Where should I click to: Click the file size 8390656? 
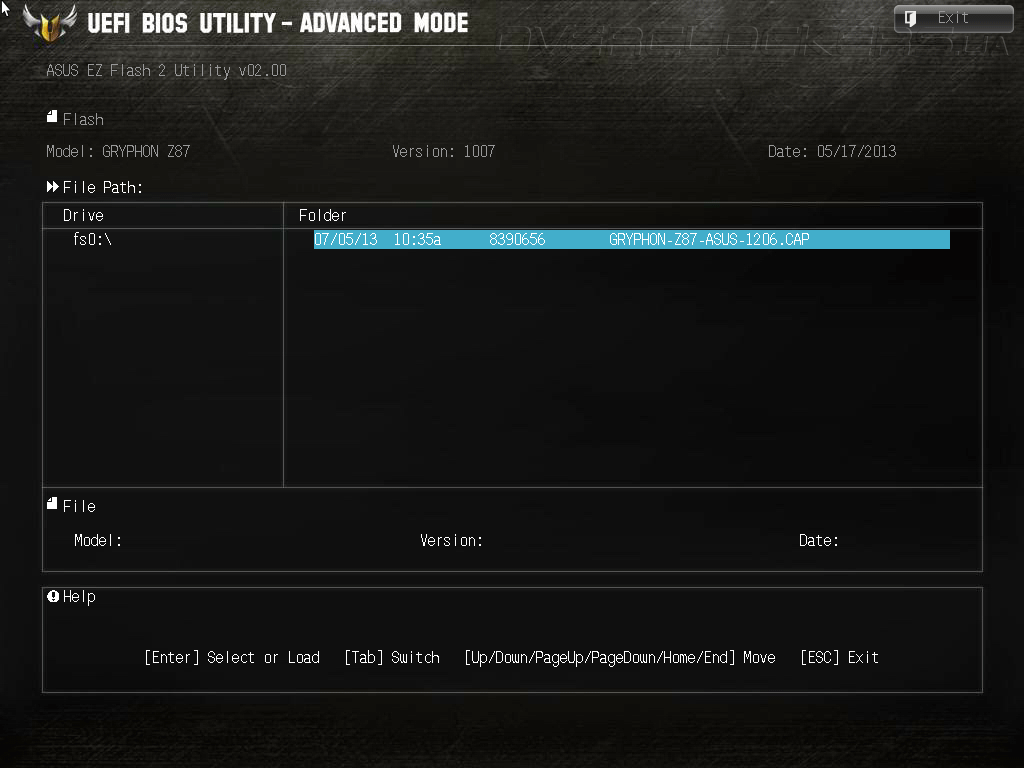[x=517, y=239]
